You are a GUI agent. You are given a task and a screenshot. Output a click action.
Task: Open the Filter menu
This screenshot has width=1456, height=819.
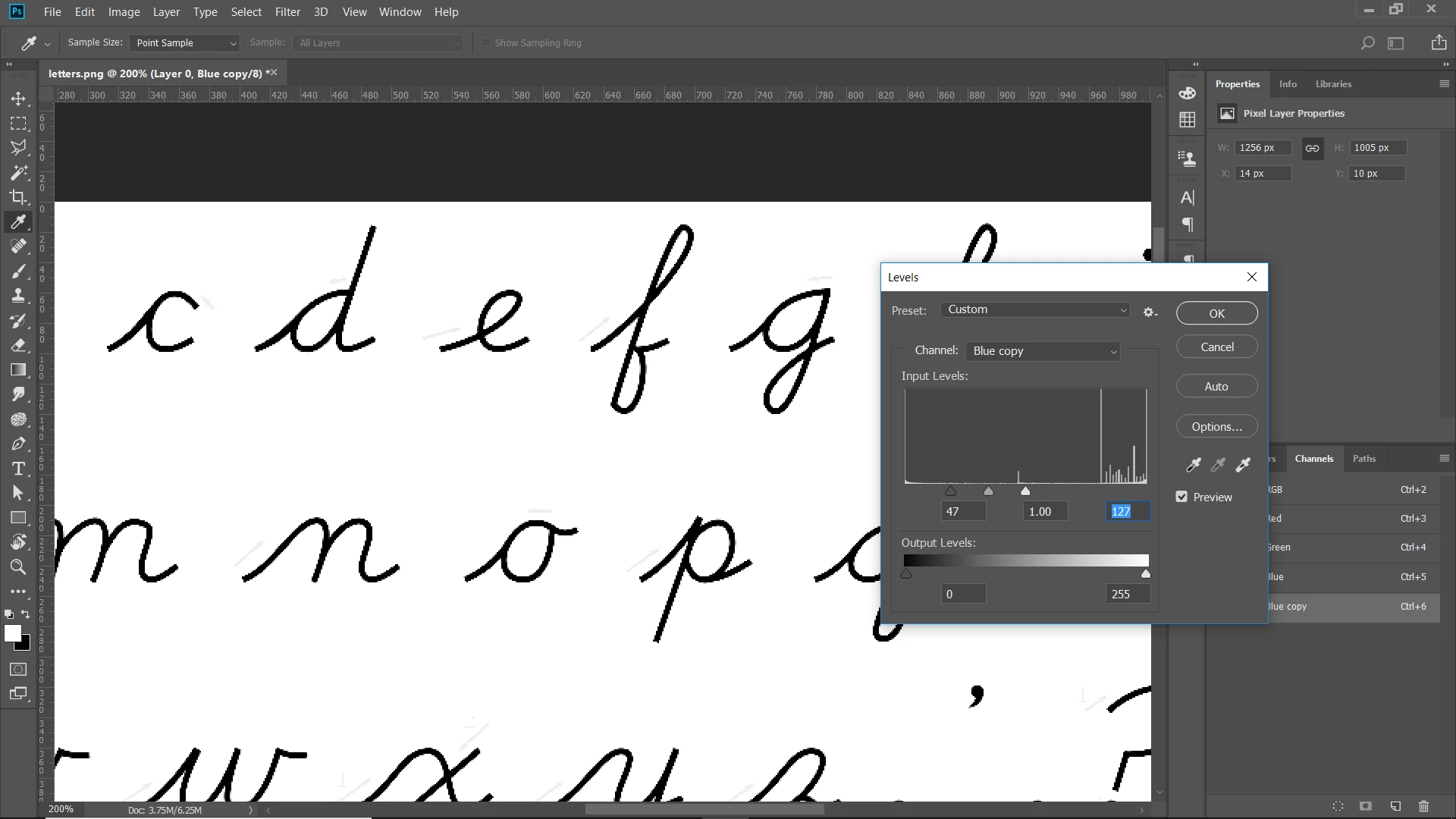point(287,12)
